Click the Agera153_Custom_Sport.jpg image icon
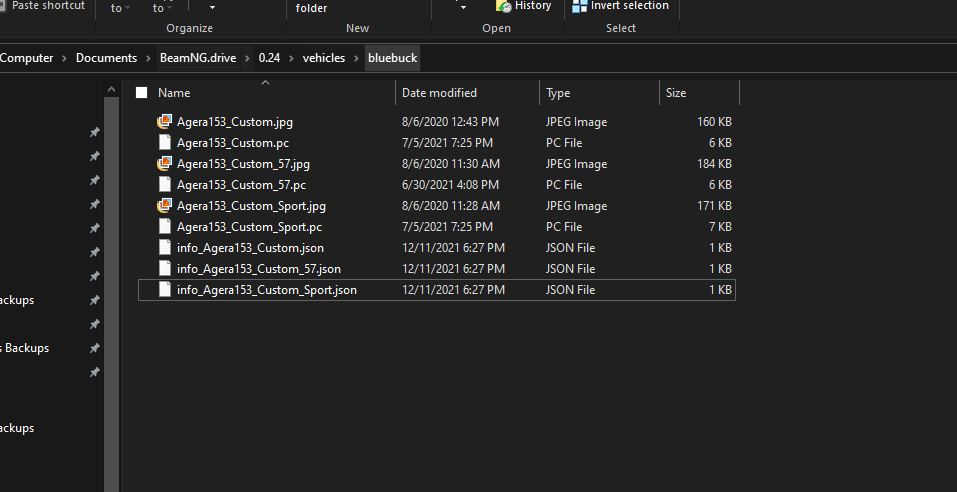Image resolution: width=957 pixels, height=492 pixels. click(x=164, y=206)
